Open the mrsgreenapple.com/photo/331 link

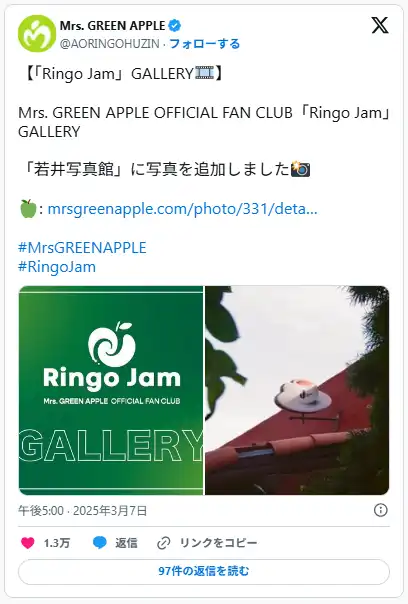(x=182, y=209)
